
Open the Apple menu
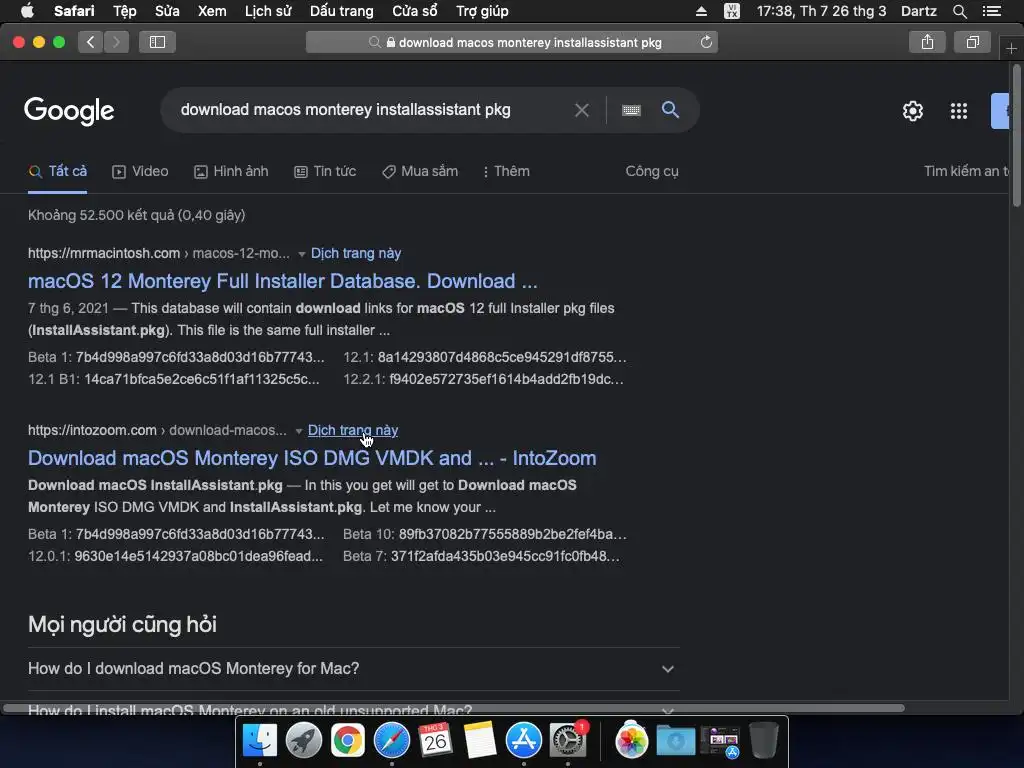click(x=27, y=11)
